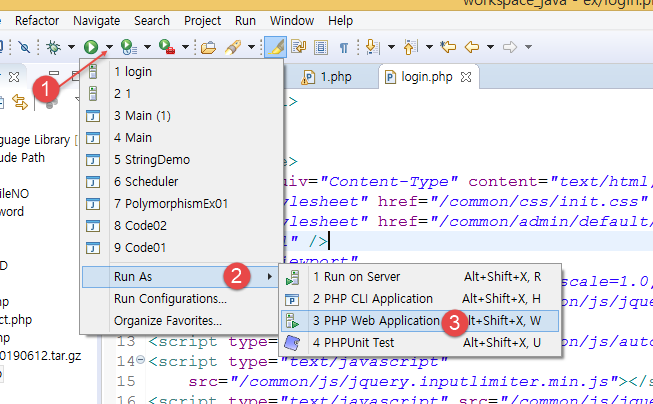This screenshot has height=404, width=653.
Task: Open the Previous Annotation dropdown arrow
Action: coord(429,47)
